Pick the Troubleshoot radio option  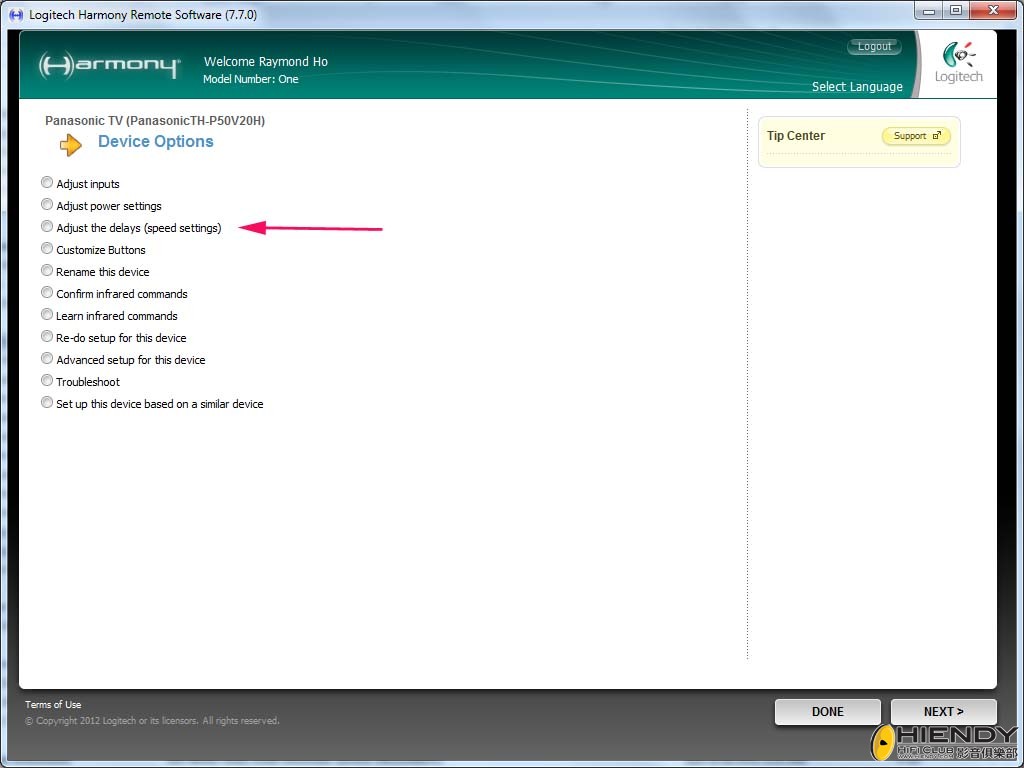[47, 381]
